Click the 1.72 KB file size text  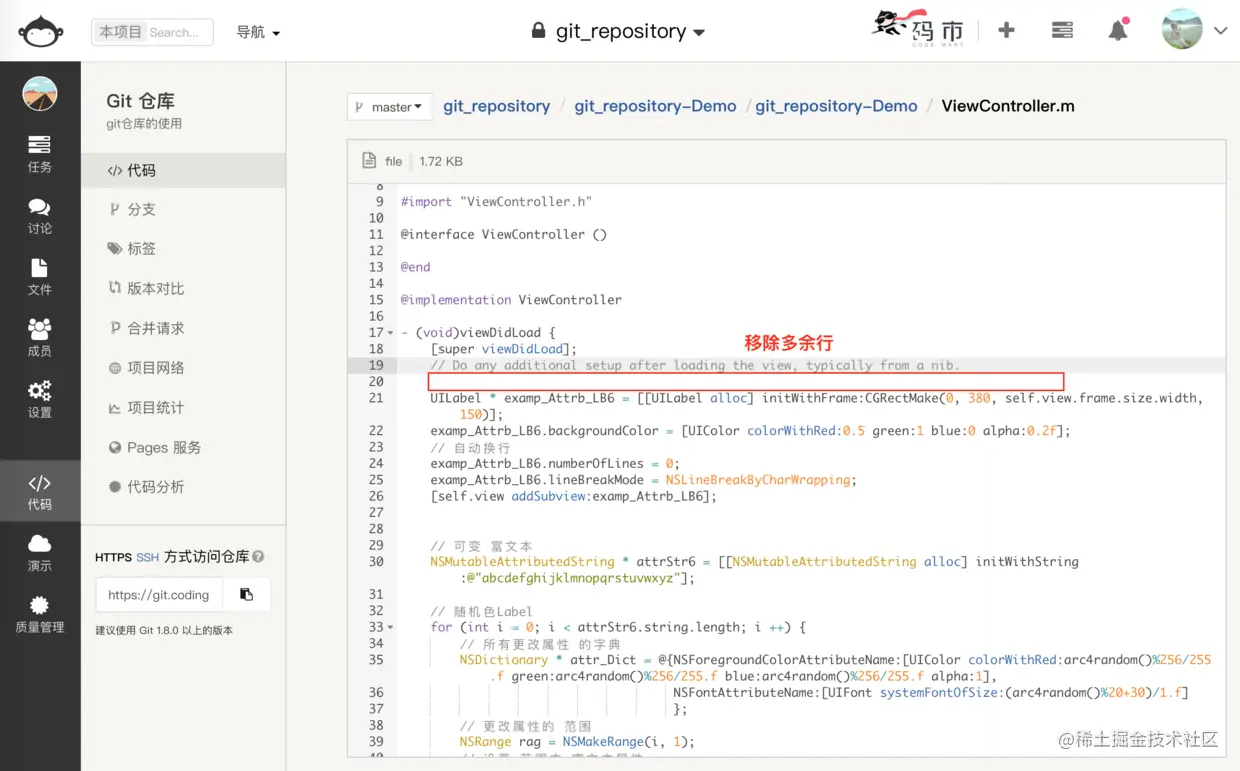click(x=441, y=161)
